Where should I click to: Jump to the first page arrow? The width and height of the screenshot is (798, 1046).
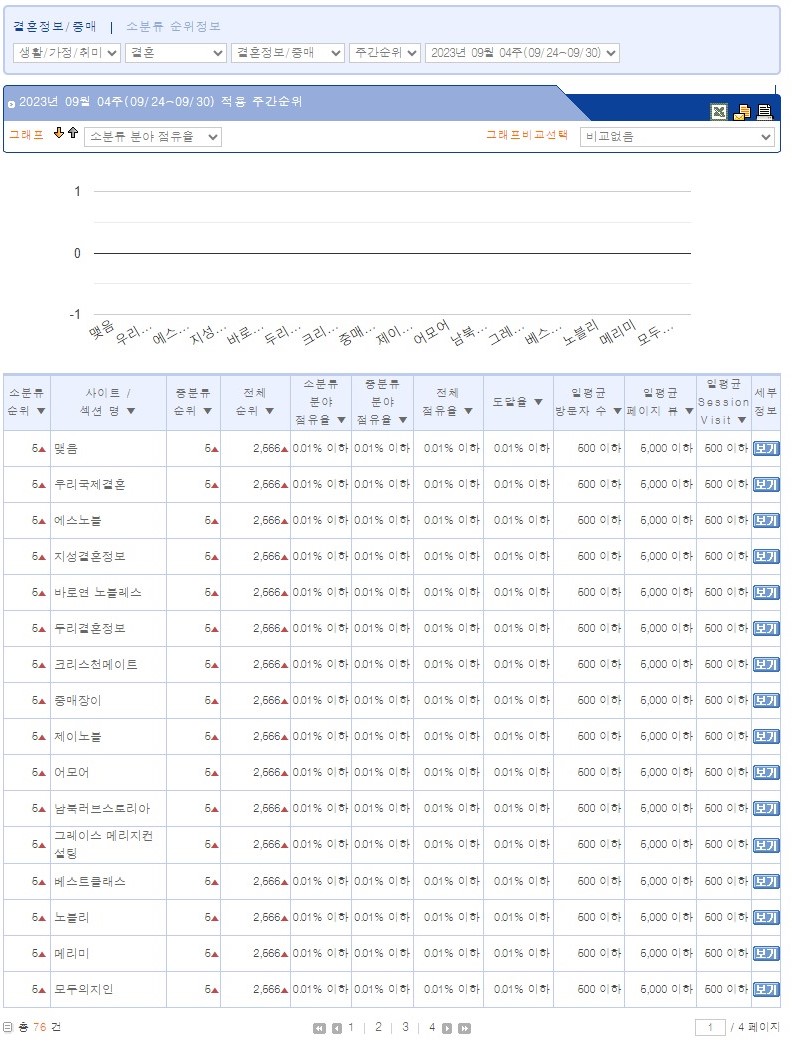(x=319, y=1028)
